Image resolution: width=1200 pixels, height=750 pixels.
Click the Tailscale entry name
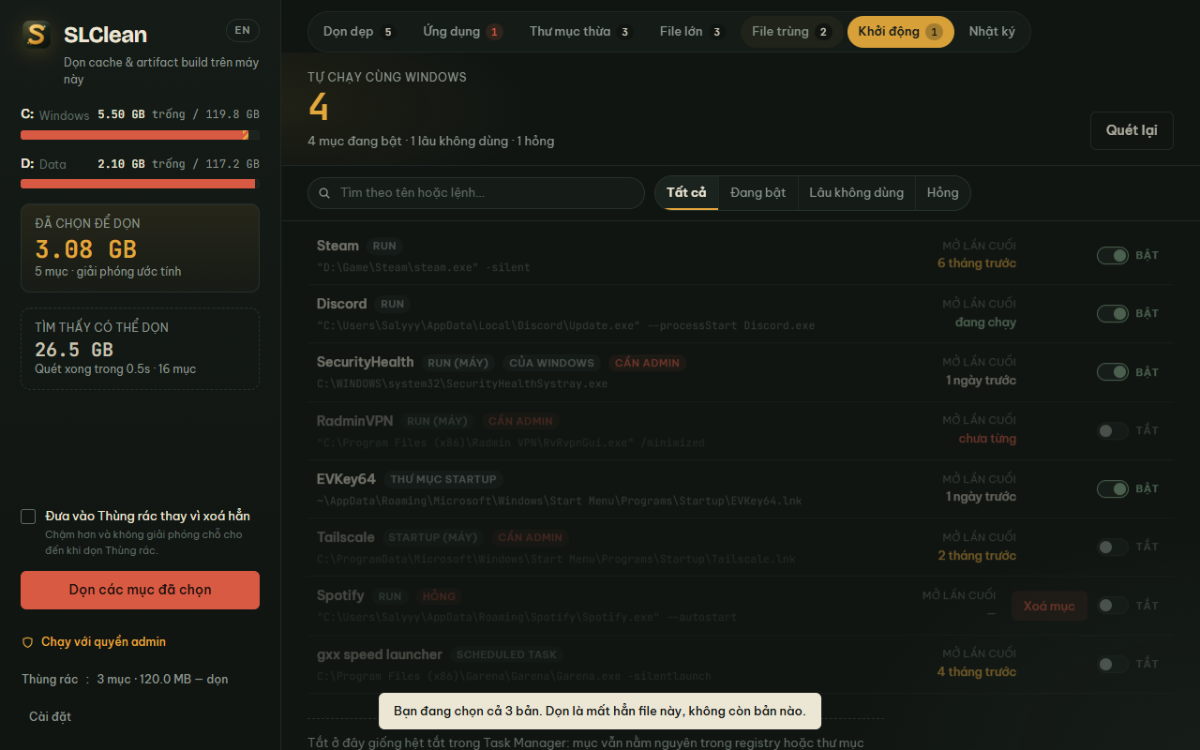click(345, 537)
